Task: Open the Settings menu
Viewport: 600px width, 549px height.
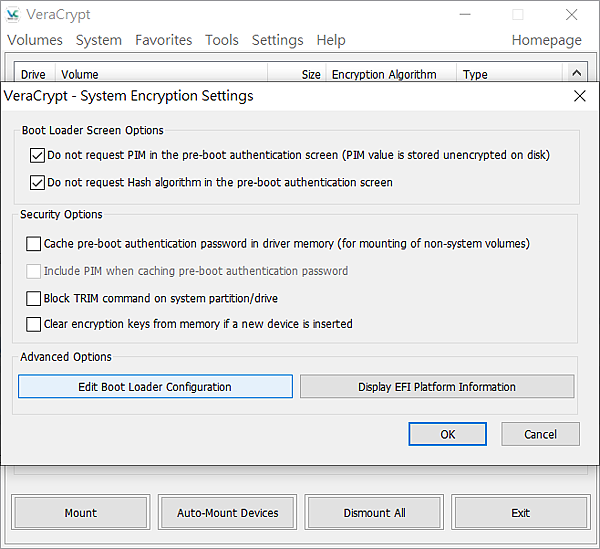Action: pyautogui.click(x=277, y=40)
